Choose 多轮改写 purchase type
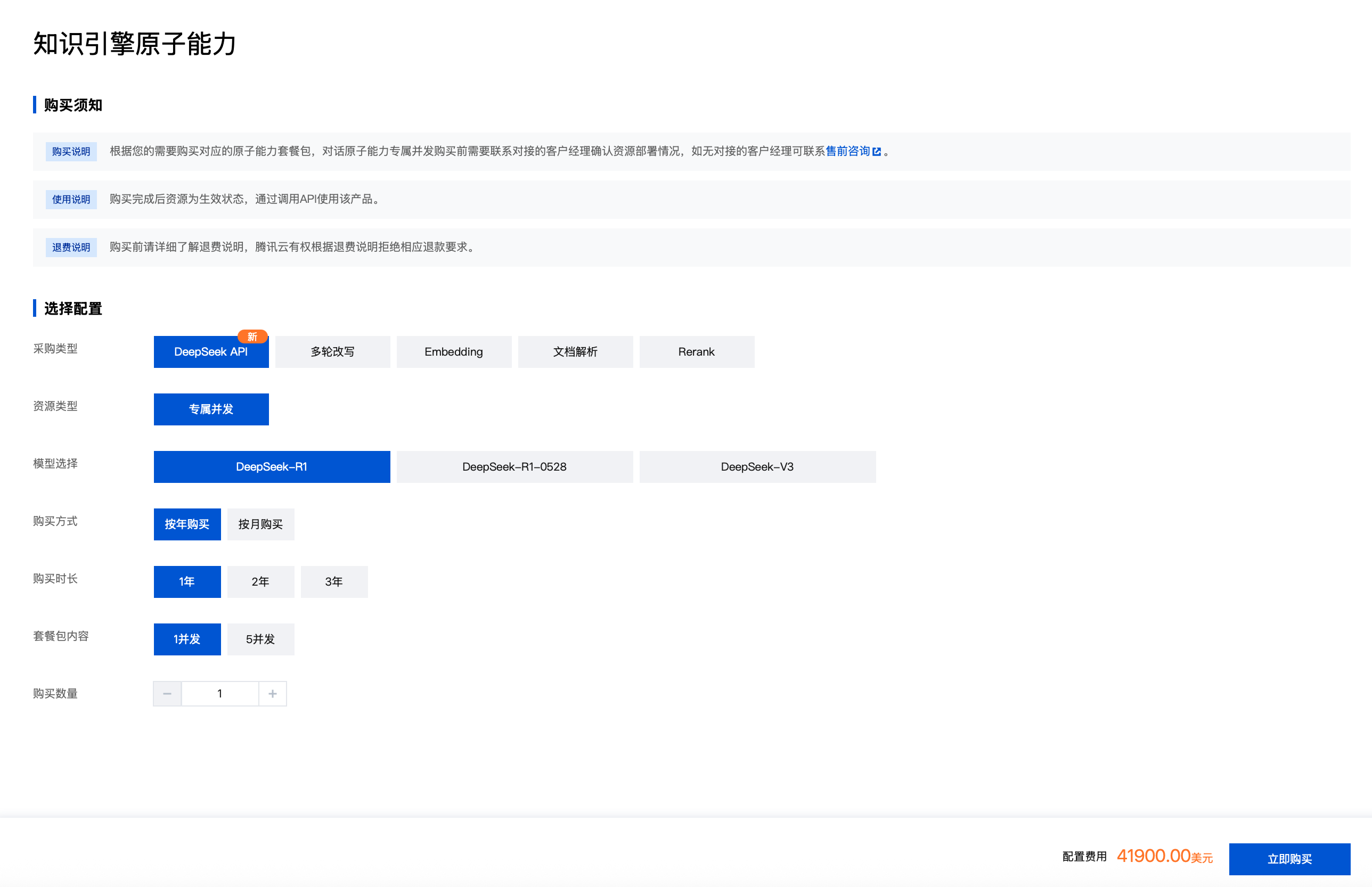Image resolution: width=1372 pixels, height=887 pixels. tap(332, 352)
